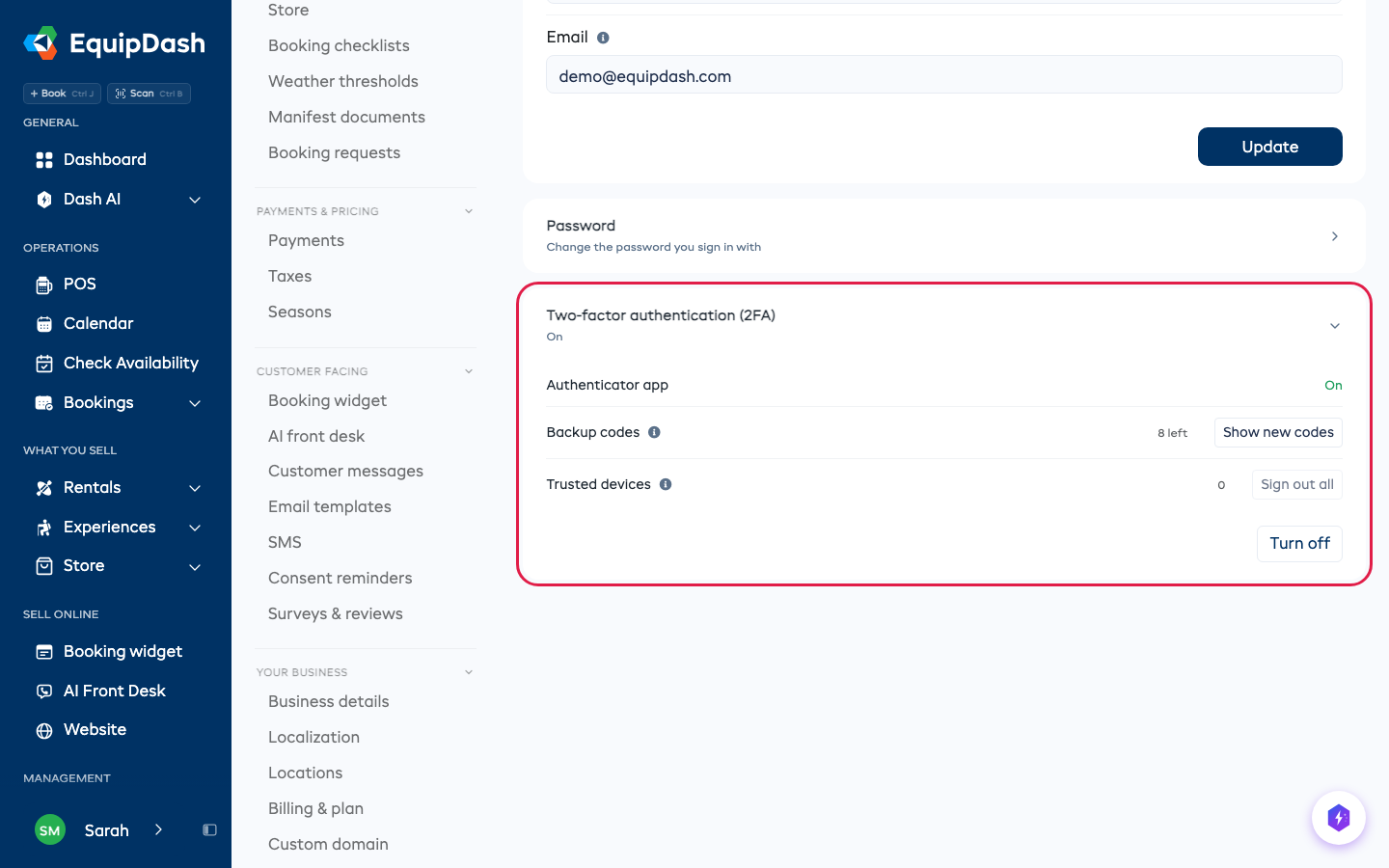Click the SM user avatar

50,830
